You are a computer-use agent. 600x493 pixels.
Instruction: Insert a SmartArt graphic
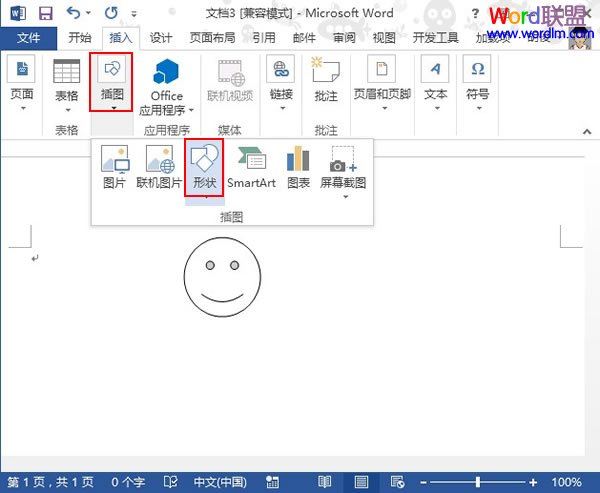click(251, 168)
